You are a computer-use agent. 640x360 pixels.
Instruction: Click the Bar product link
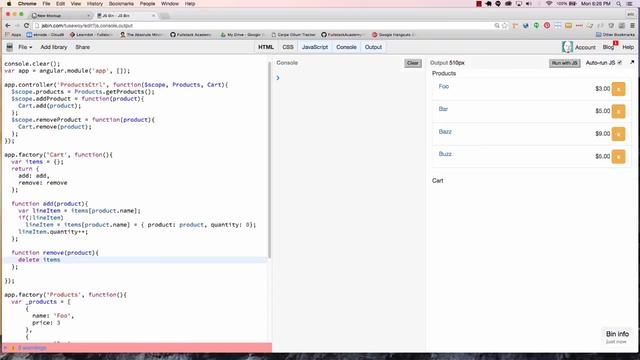point(443,109)
